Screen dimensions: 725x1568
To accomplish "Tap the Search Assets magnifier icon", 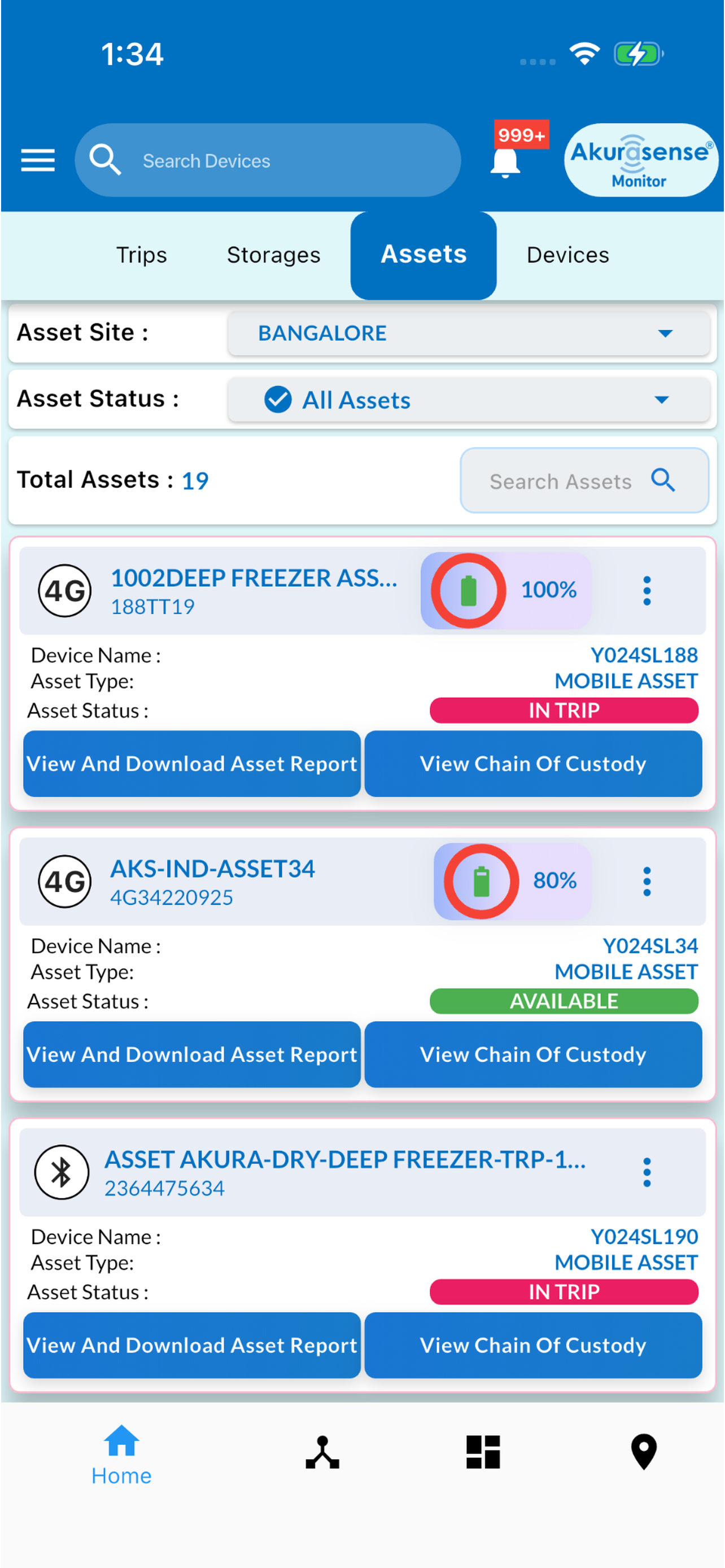I will coord(663,480).
